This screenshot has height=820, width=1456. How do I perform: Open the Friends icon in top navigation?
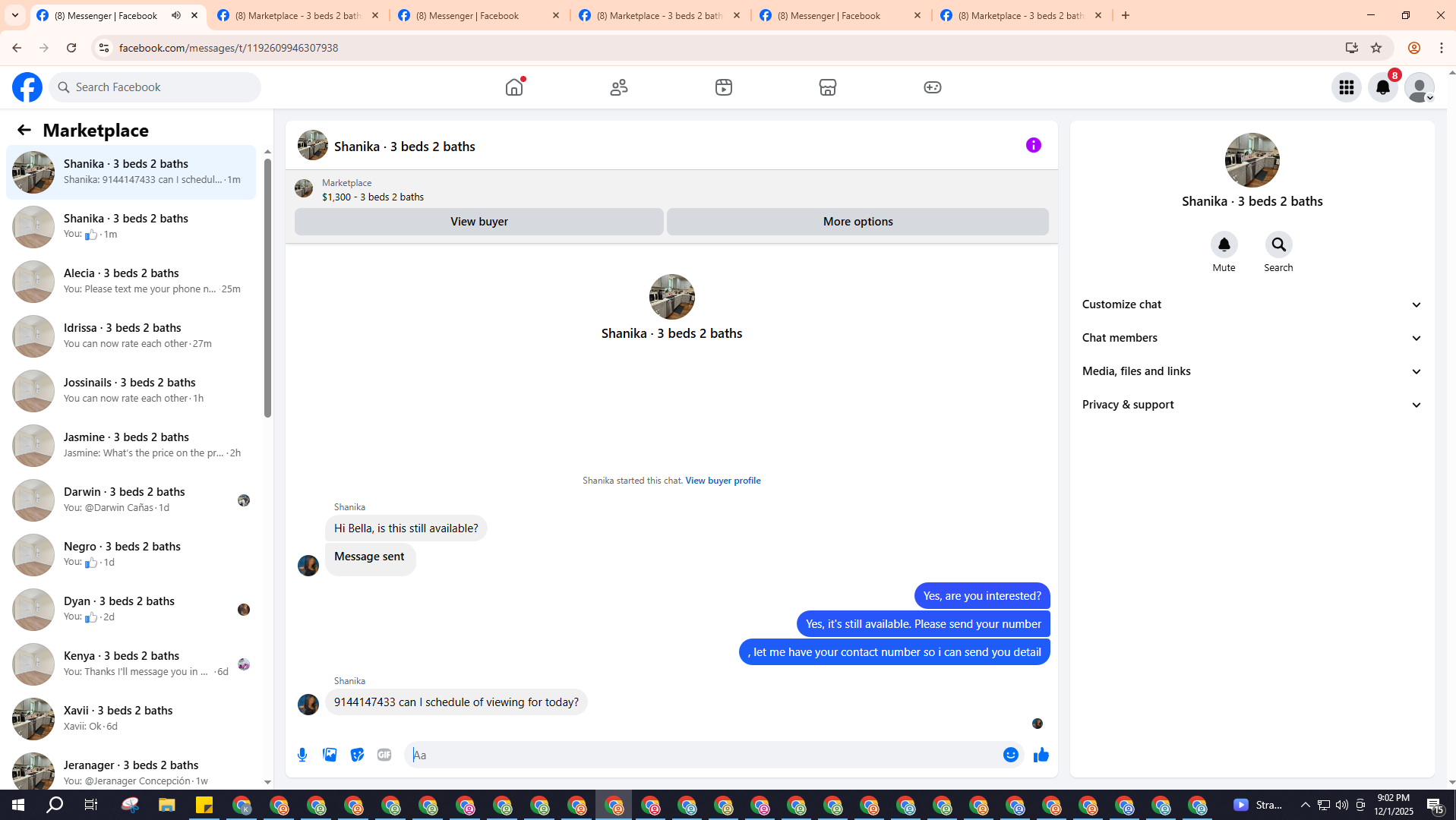619,87
